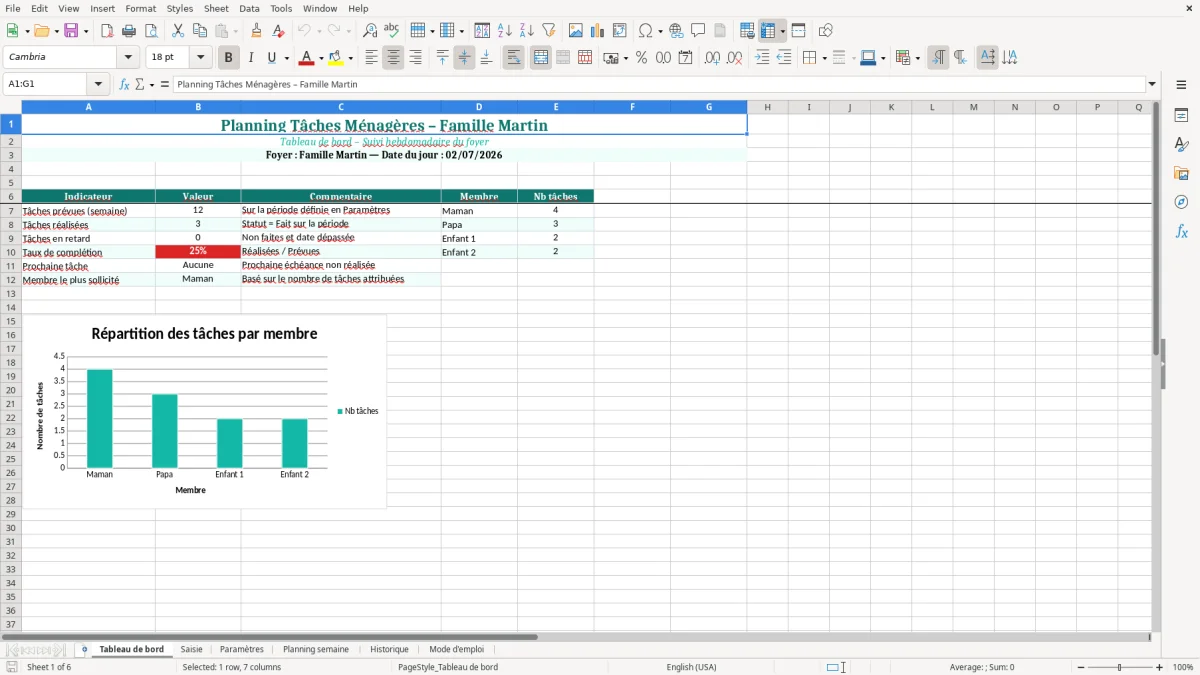Image resolution: width=1200 pixels, height=675 pixels.
Task: Open the font name dropdown
Action: 128,58
